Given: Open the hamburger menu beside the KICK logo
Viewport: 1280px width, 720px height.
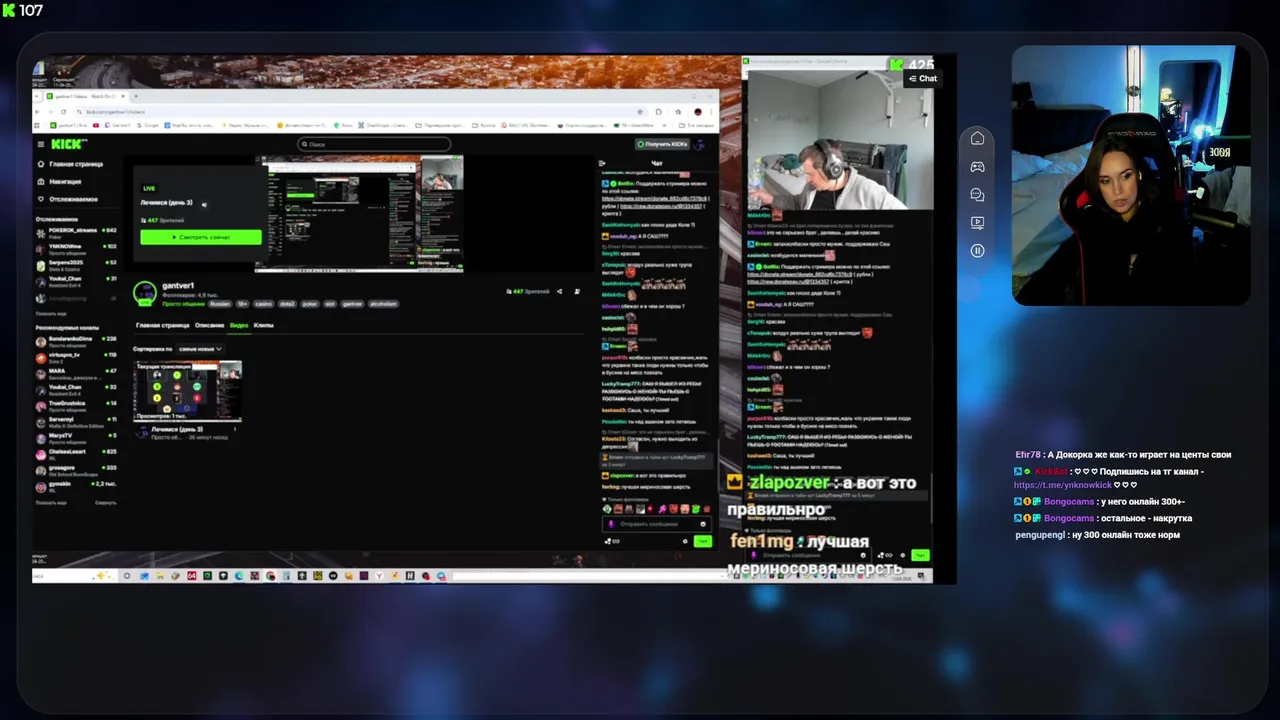Looking at the screenshot, I should tap(41, 144).
